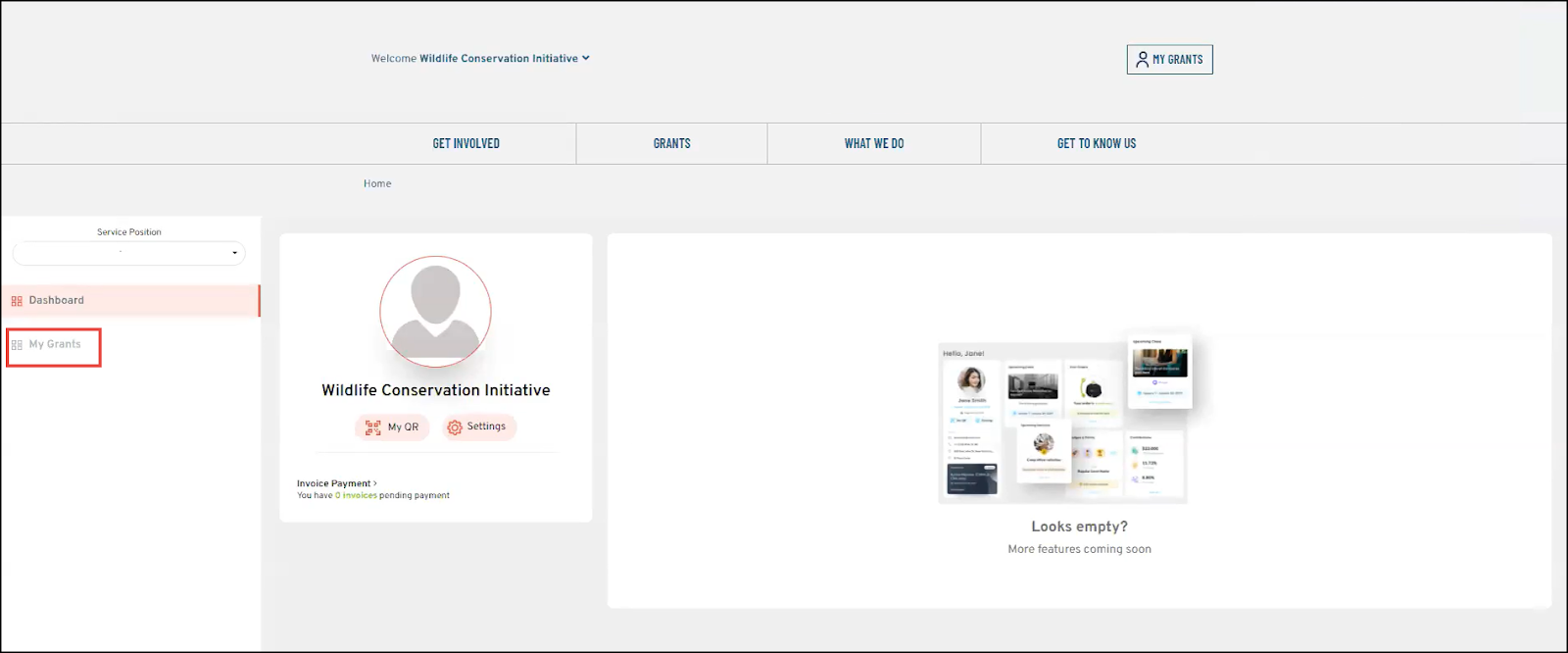This screenshot has width=1568, height=653.
Task: Click the Settings gear icon
Action: click(x=455, y=427)
